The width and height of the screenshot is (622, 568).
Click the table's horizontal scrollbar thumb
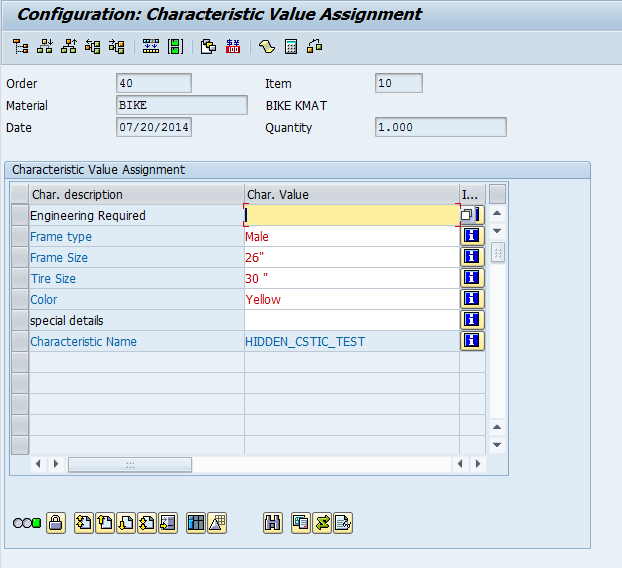(x=130, y=464)
